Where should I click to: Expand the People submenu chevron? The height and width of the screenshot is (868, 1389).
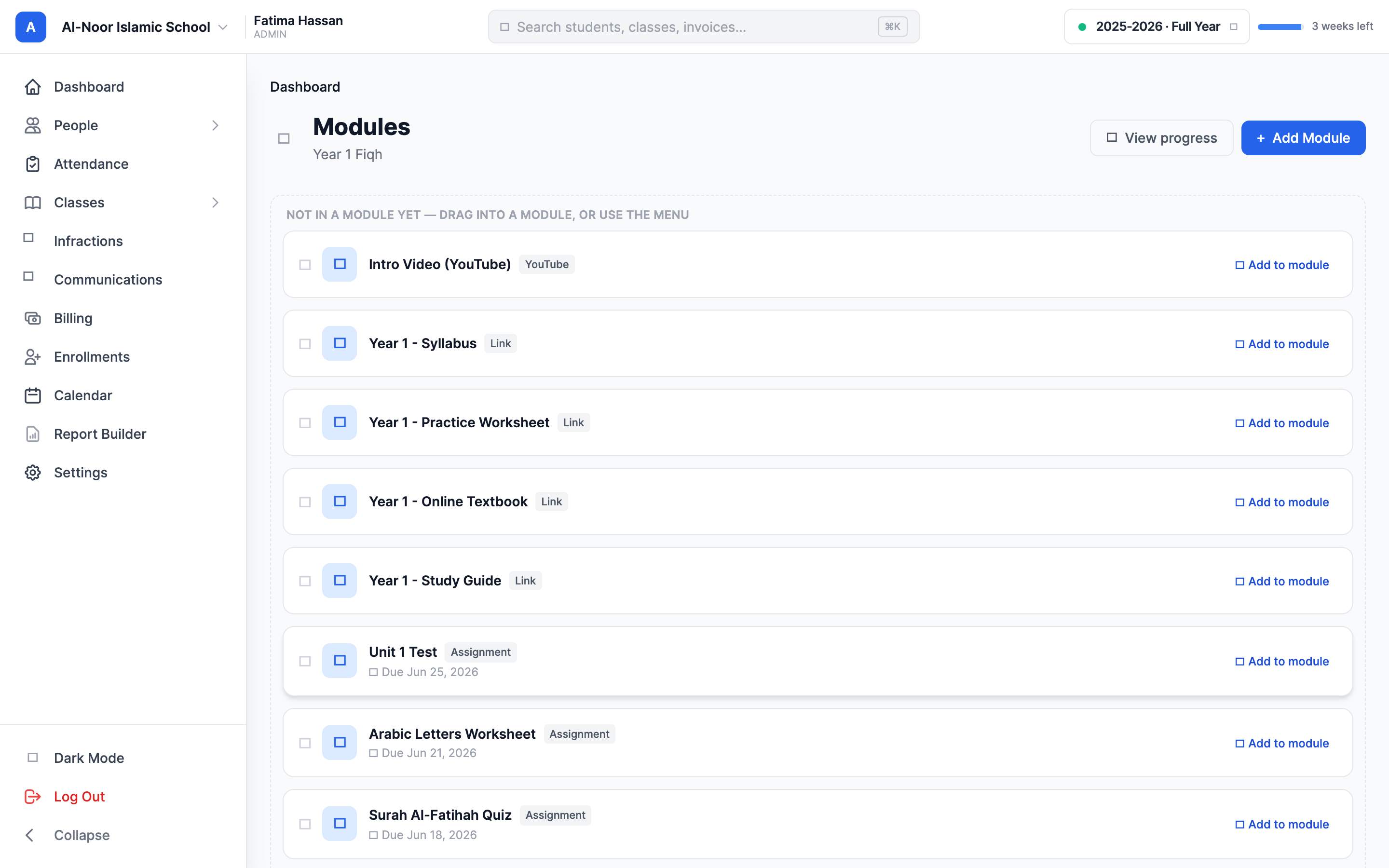215,125
